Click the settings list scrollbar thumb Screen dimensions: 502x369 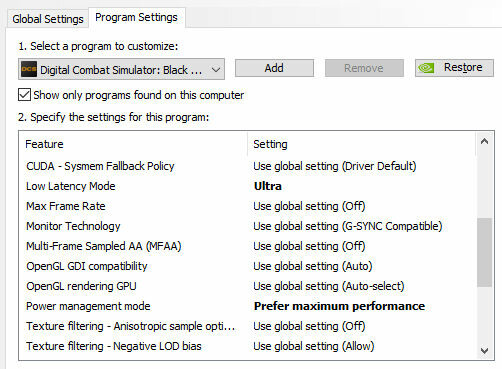(x=484, y=252)
